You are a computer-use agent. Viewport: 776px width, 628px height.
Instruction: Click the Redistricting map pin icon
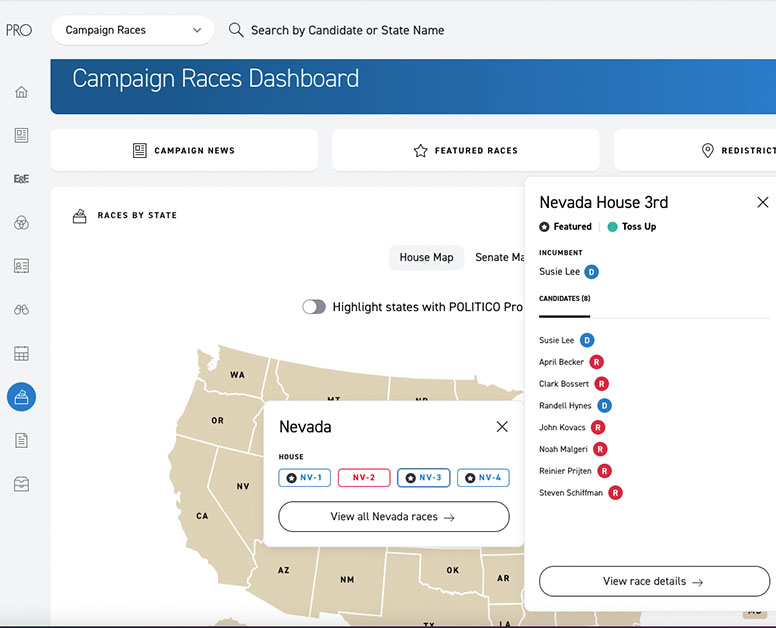(x=708, y=150)
